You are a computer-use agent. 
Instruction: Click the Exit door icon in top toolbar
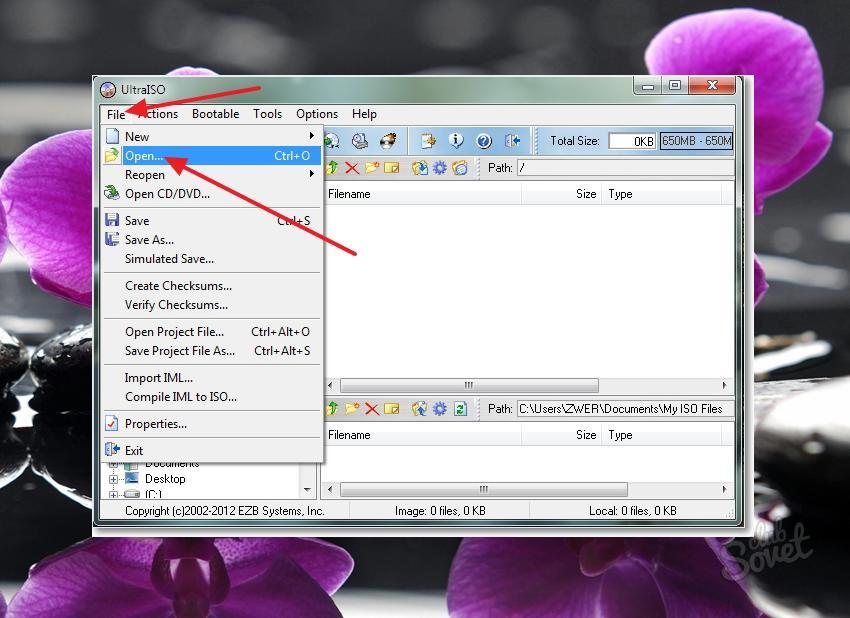tap(513, 141)
